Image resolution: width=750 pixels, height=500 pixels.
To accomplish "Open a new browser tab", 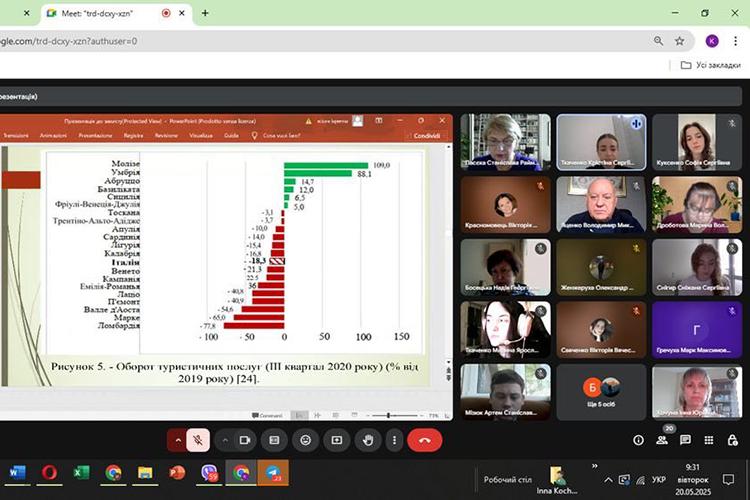I will click(x=205, y=13).
